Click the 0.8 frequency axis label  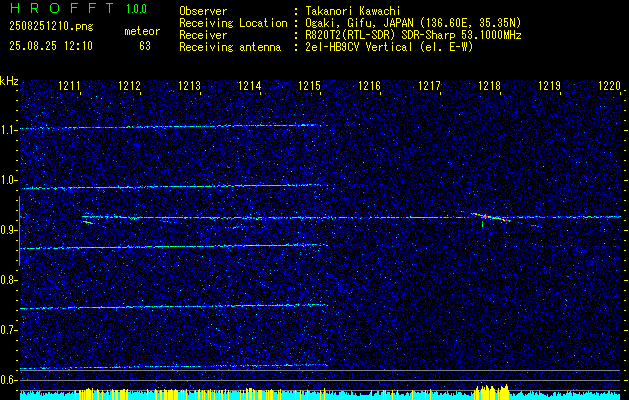(7, 280)
